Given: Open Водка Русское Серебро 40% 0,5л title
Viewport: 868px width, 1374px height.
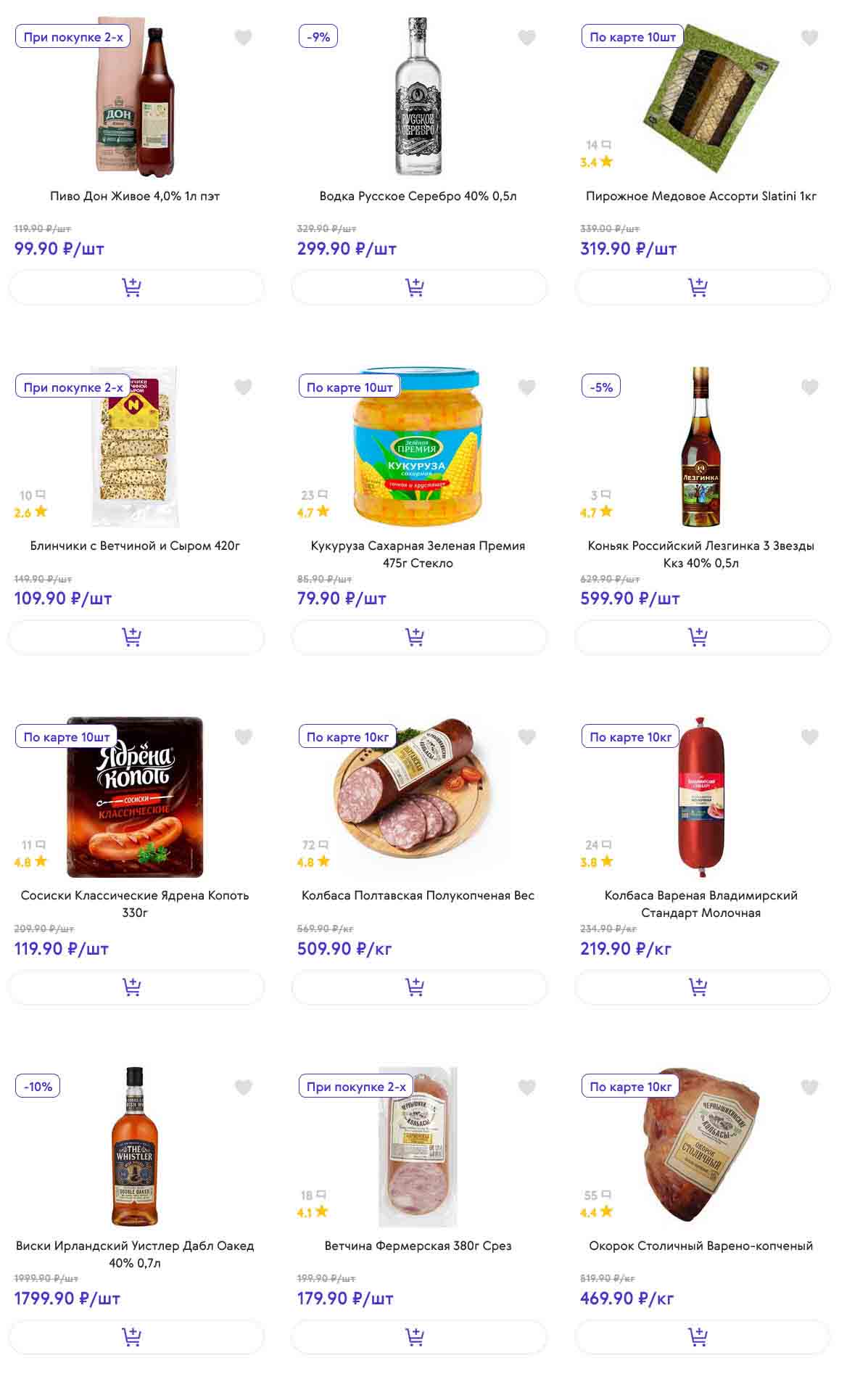Looking at the screenshot, I should point(418,196).
